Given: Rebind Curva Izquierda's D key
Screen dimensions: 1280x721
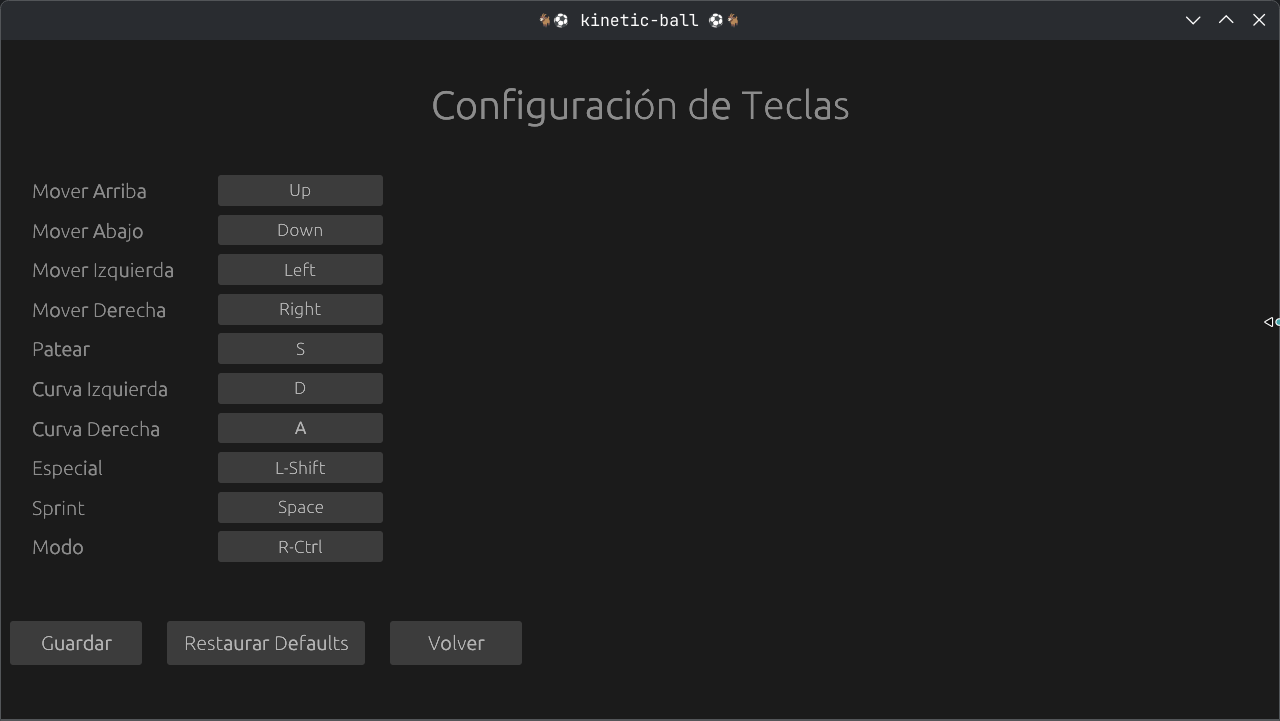Looking at the screenshot, I should [300, 388].
